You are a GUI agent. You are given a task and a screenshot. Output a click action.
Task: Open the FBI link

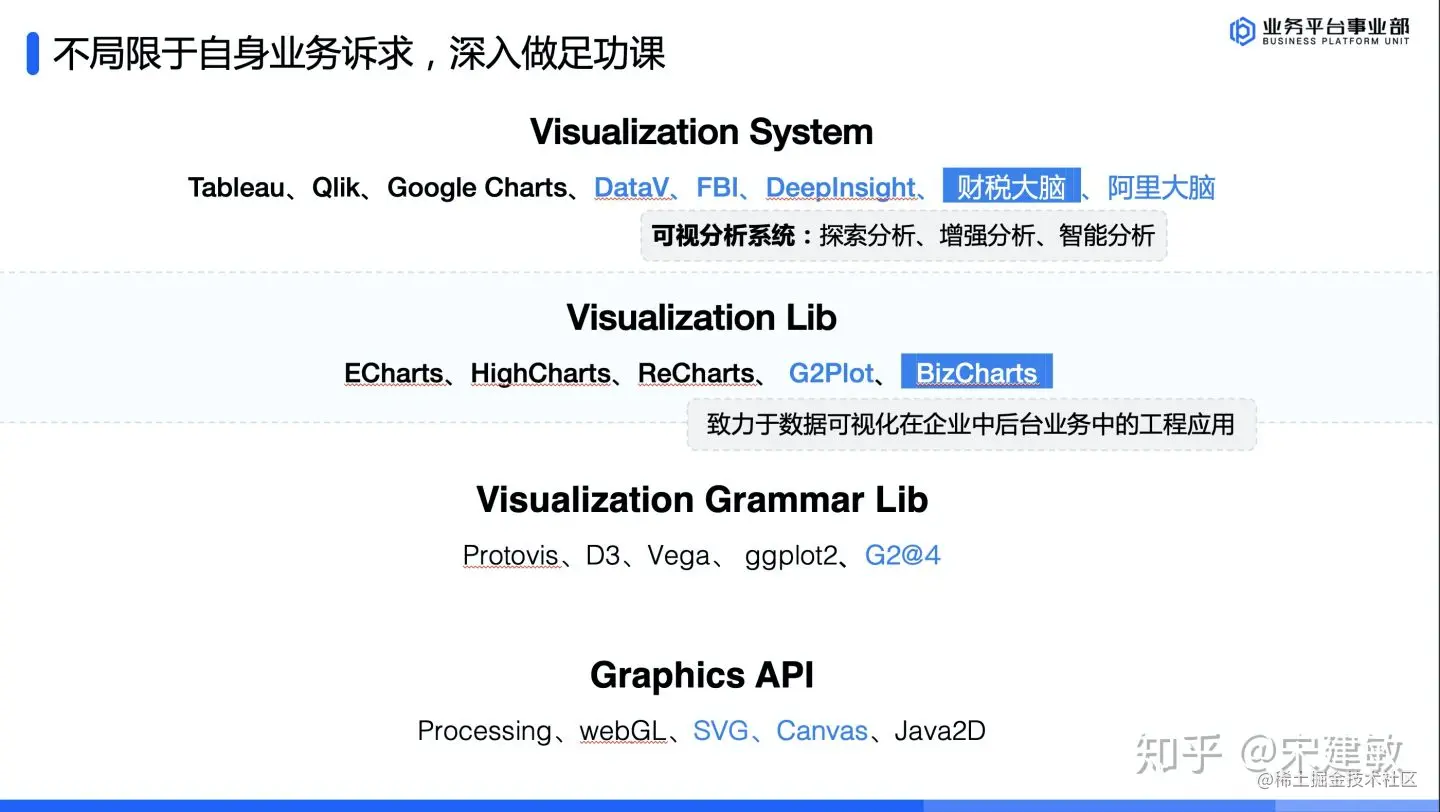click(718, 187)
